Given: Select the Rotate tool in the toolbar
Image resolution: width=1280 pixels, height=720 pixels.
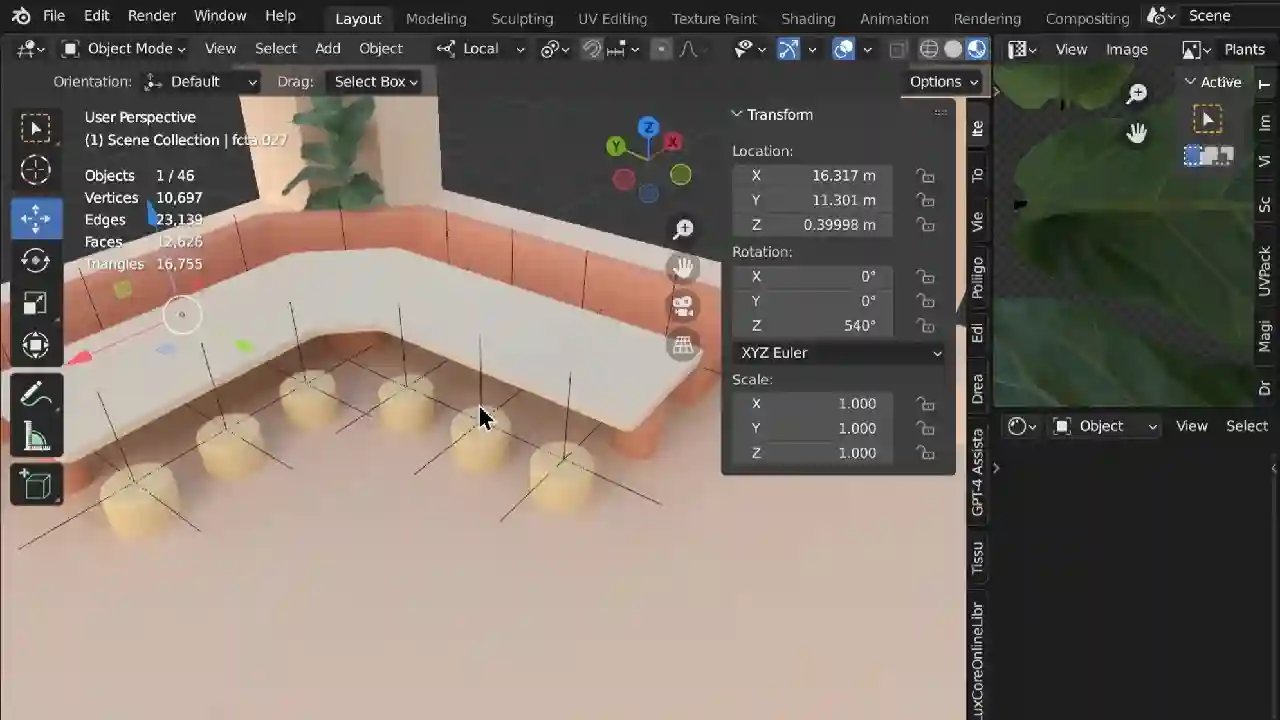Looking at the screenshot, I should 35,262.
